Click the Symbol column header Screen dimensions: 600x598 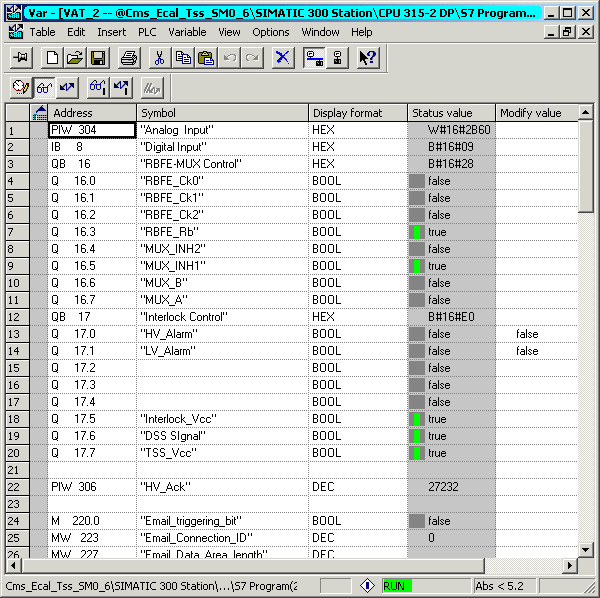point(222,112)
